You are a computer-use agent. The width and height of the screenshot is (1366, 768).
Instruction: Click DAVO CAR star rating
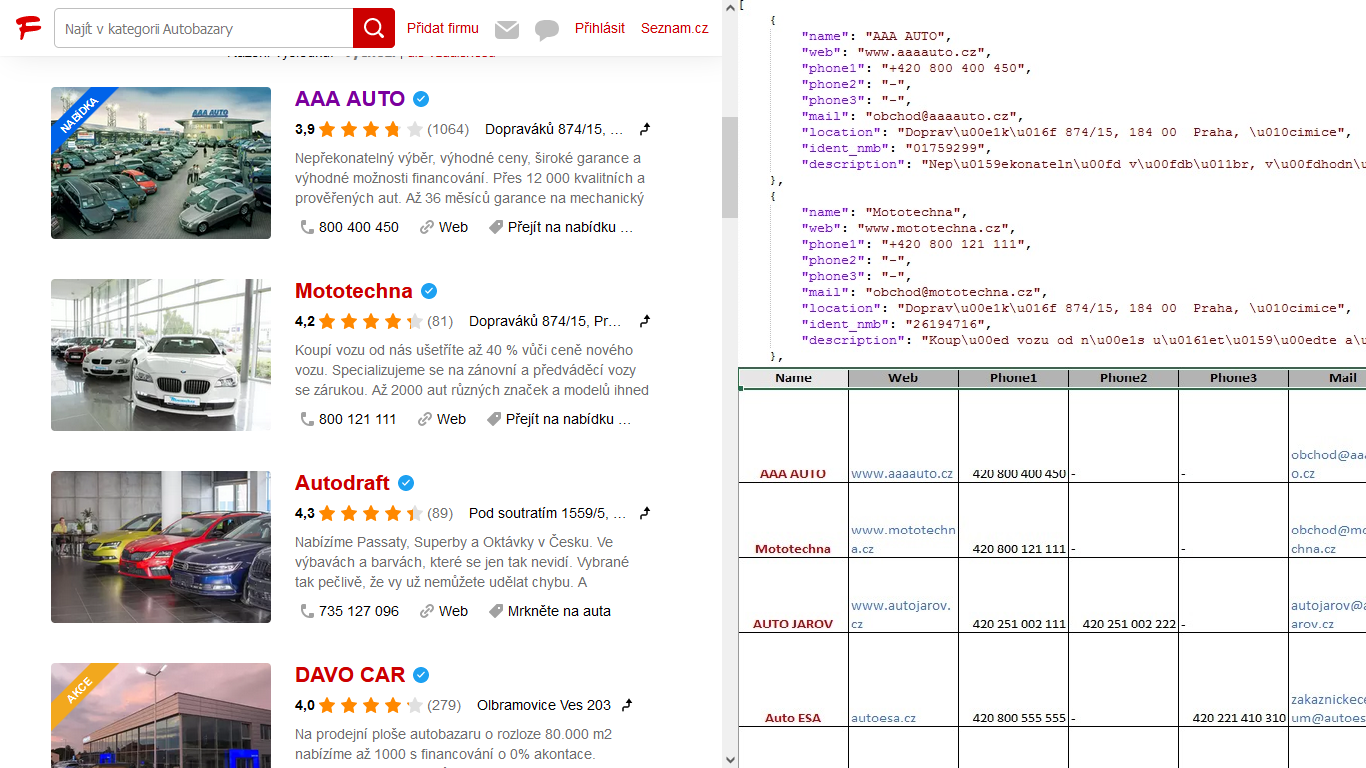coord(370,705)
